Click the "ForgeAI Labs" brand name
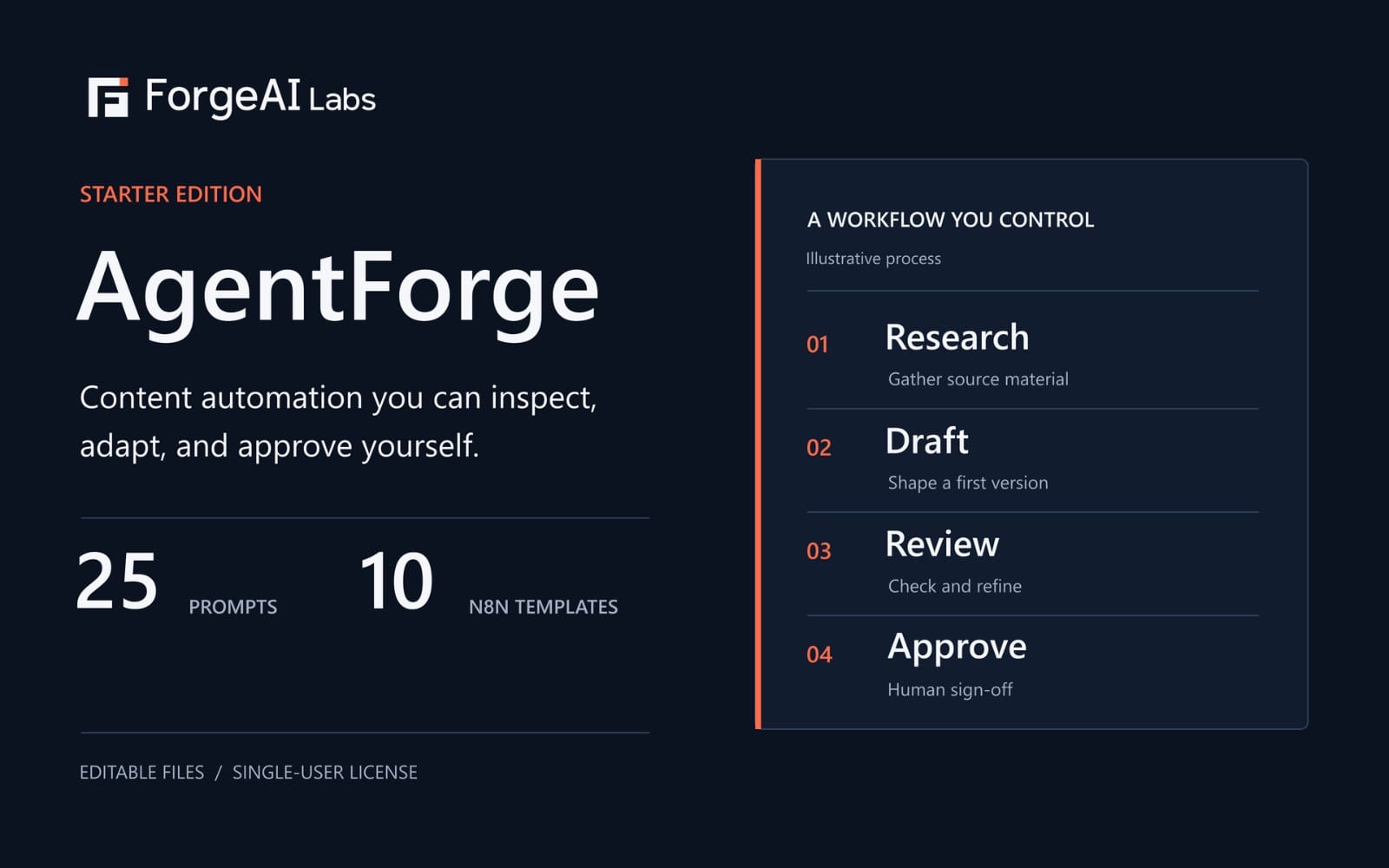The width and height of the screenshot is (1389, 868). pos(260,97)
